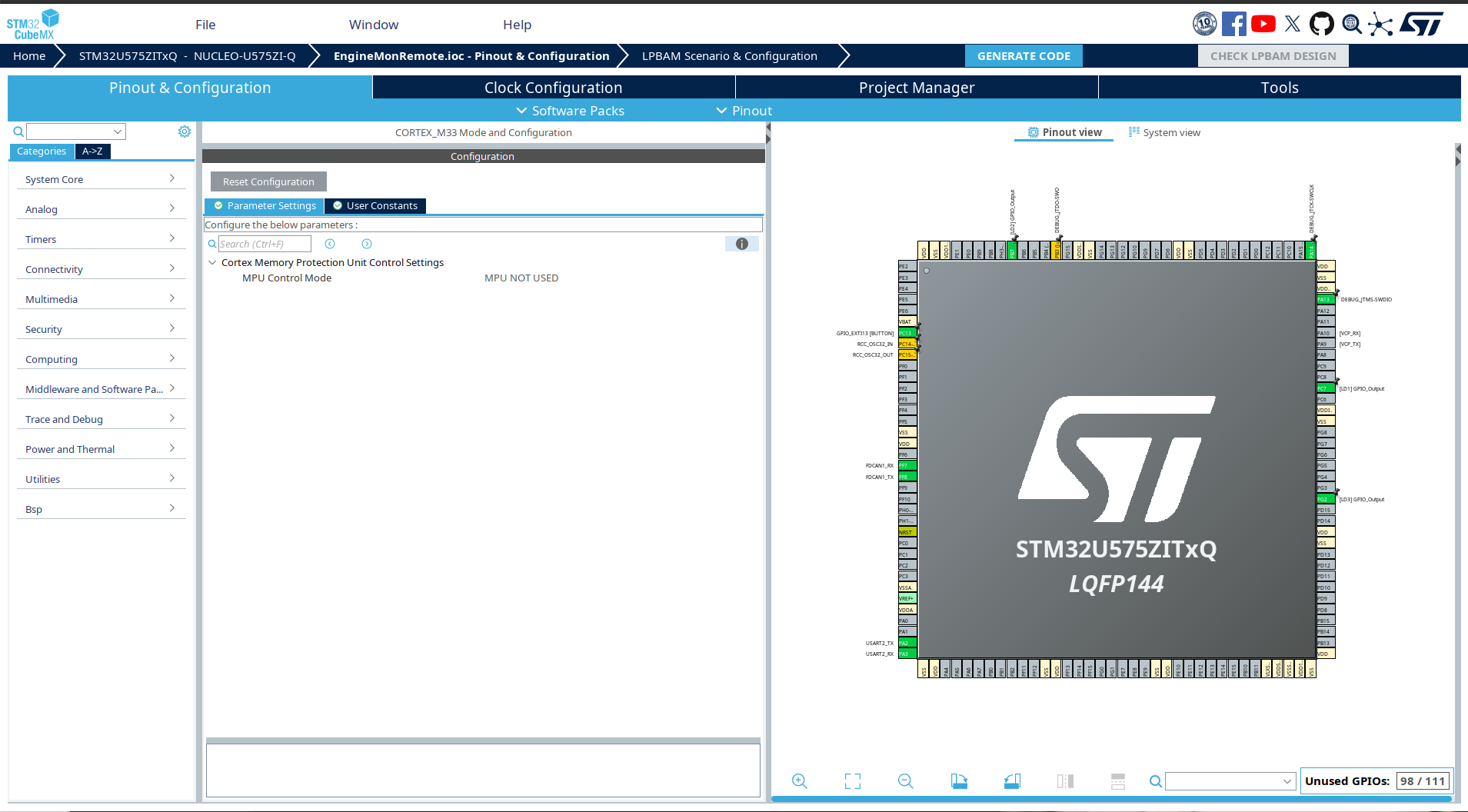Open the YouTube channel icon
This screenshot has height=812, width=1468.
[x=1263, y=24]
